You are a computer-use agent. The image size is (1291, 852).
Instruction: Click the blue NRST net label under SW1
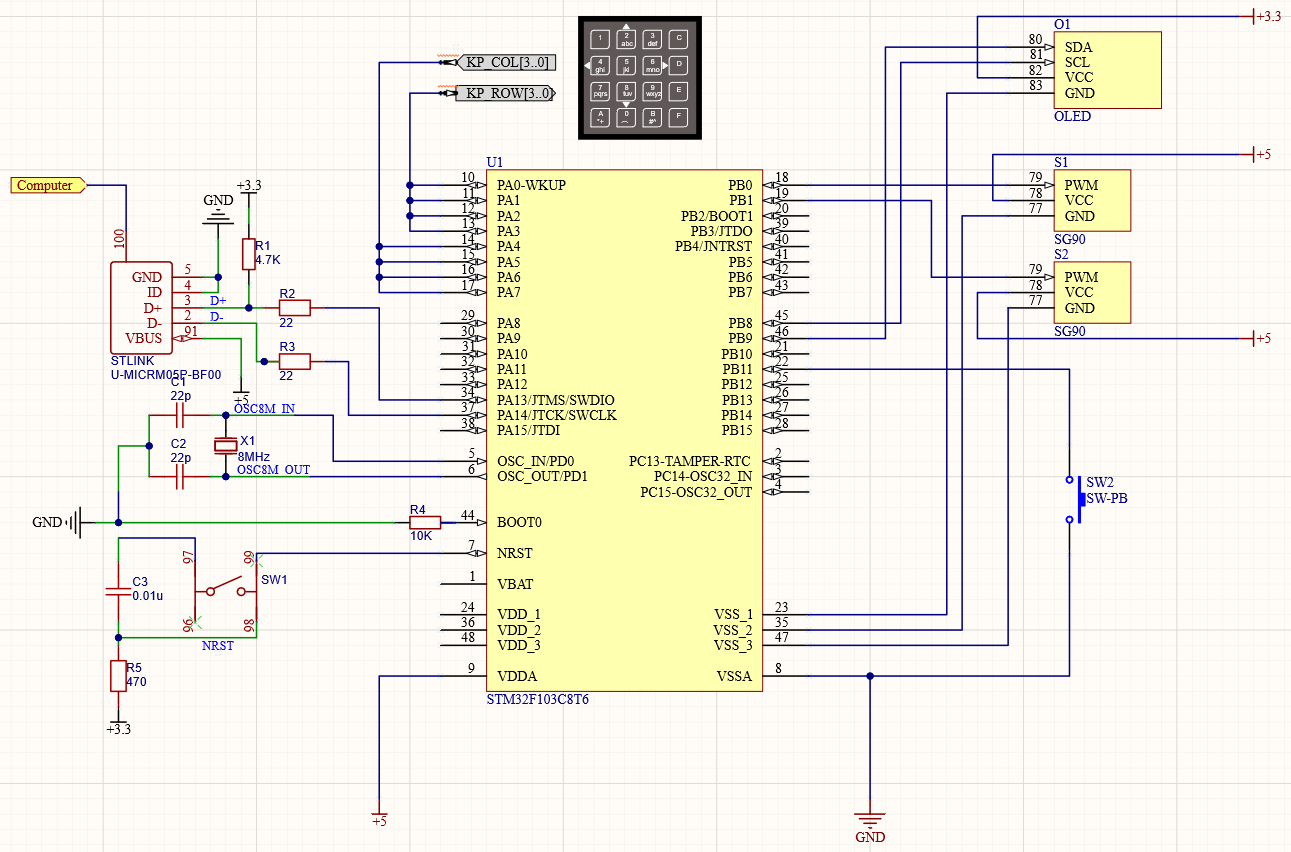click(217, 645)
